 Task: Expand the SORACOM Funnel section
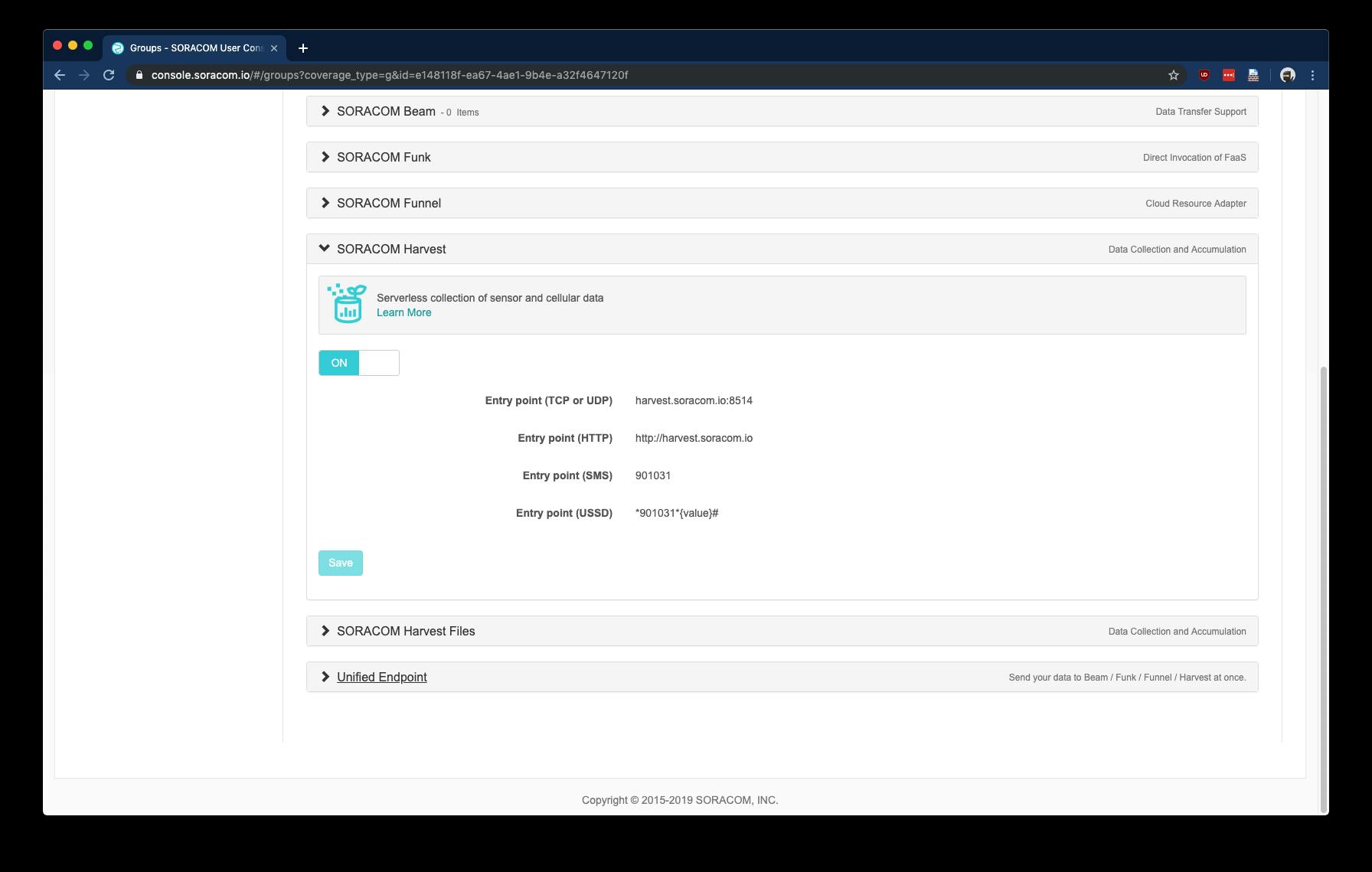388,204
